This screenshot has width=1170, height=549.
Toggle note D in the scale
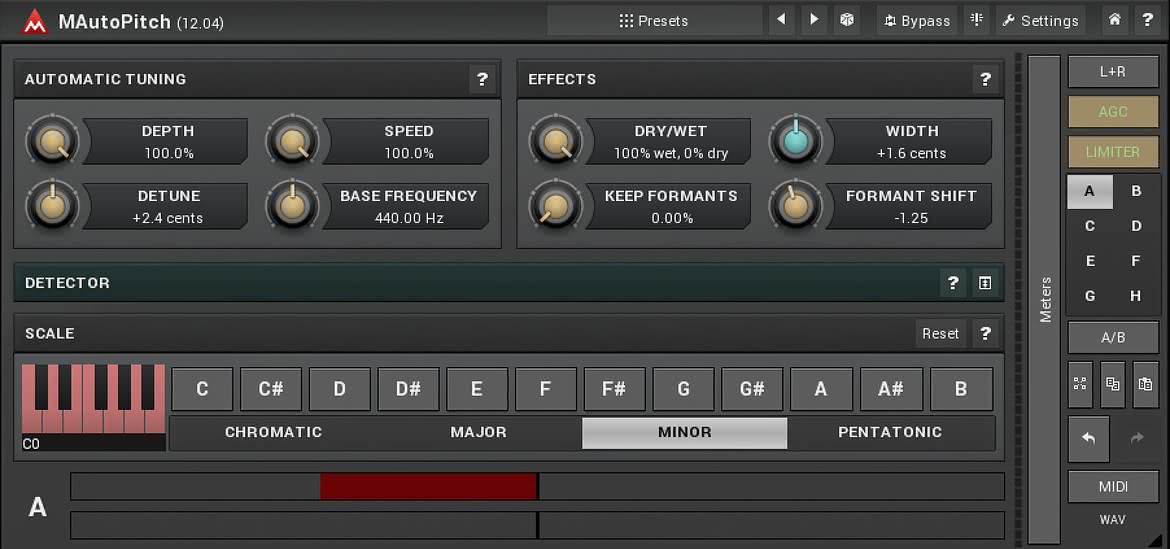[x=340, y=389]
